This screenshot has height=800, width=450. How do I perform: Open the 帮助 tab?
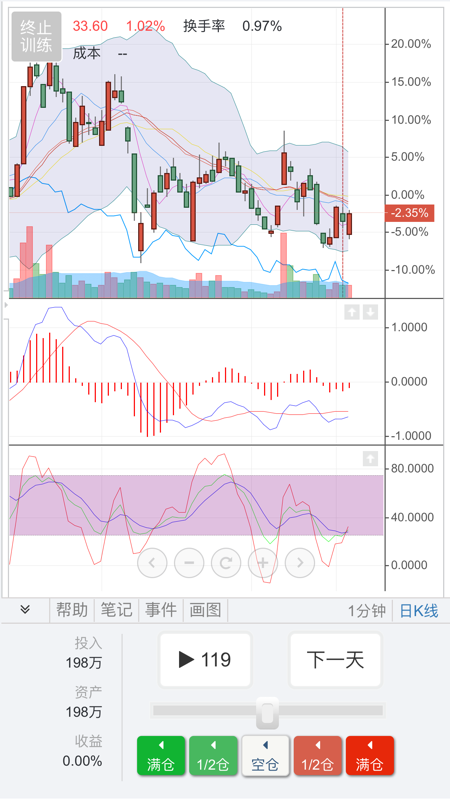pos(72,610)
